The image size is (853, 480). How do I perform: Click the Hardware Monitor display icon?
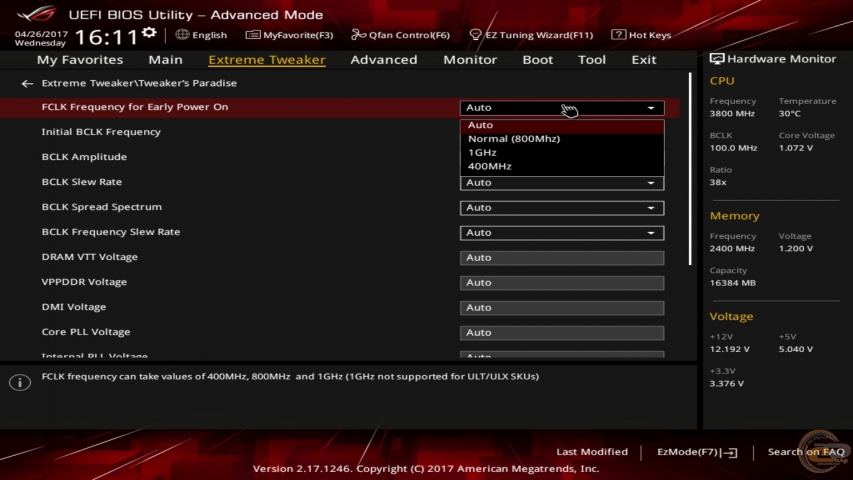tap(716, 59)
